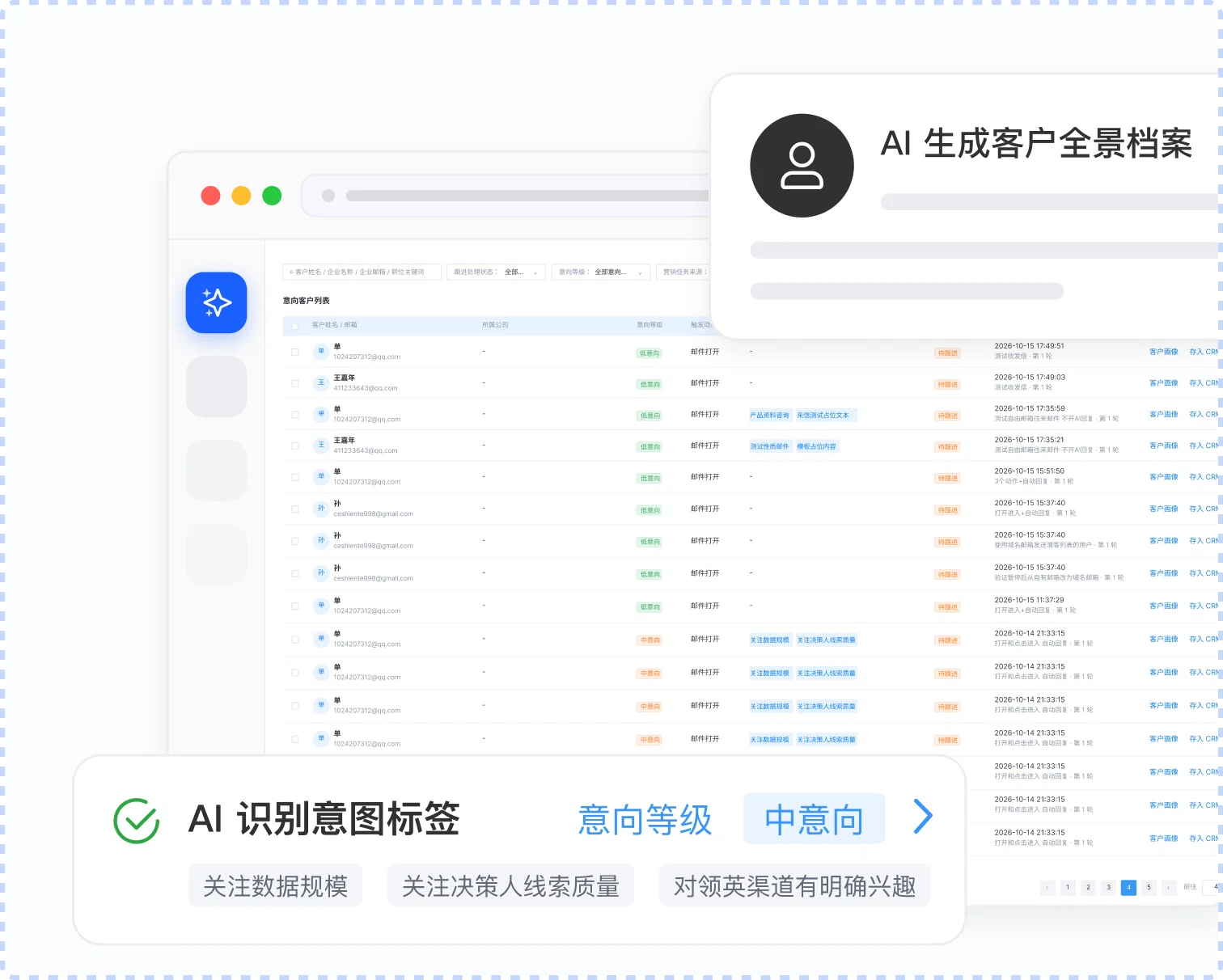
Task: Go to page 3 in pagination
Action: pos(1108,887)
